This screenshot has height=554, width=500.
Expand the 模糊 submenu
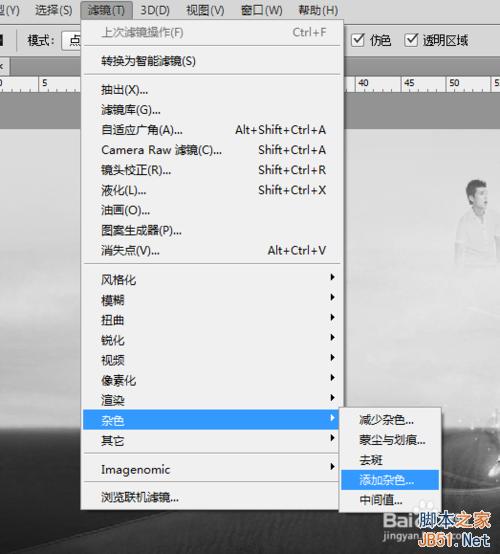pyautogui.click(x=212, y=300)
